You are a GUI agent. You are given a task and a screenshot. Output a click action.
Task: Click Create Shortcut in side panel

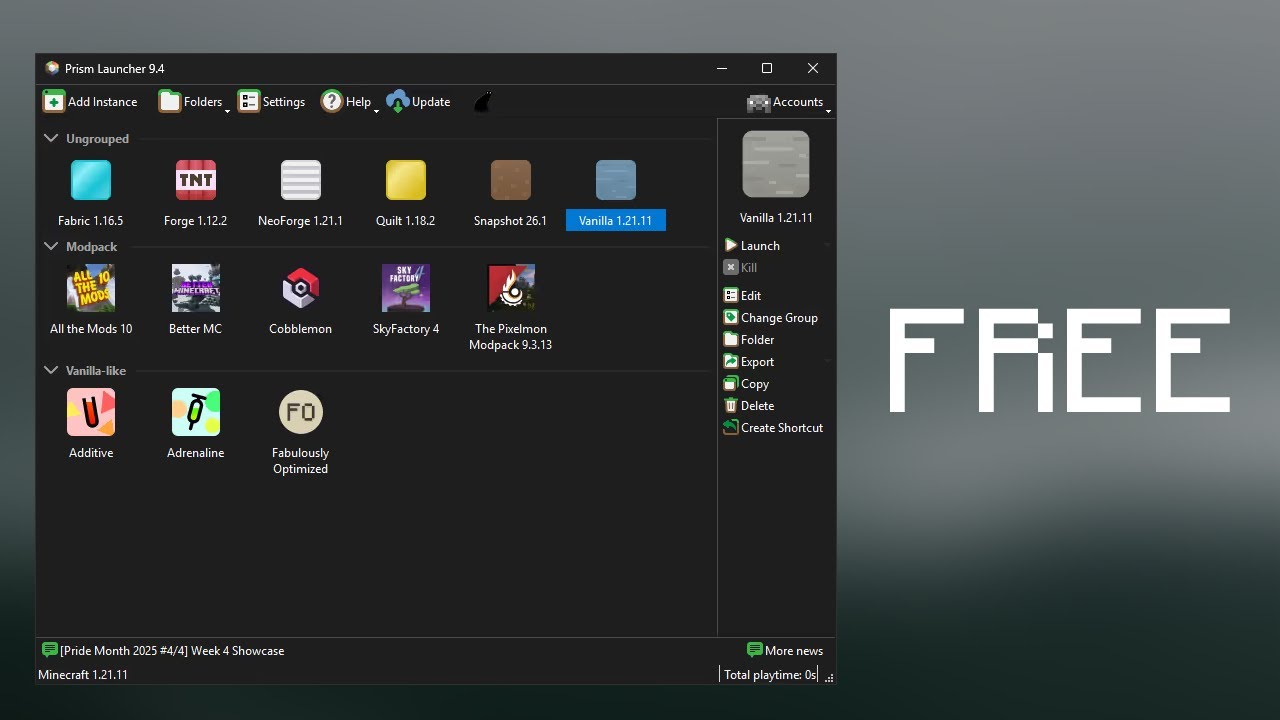773,427
